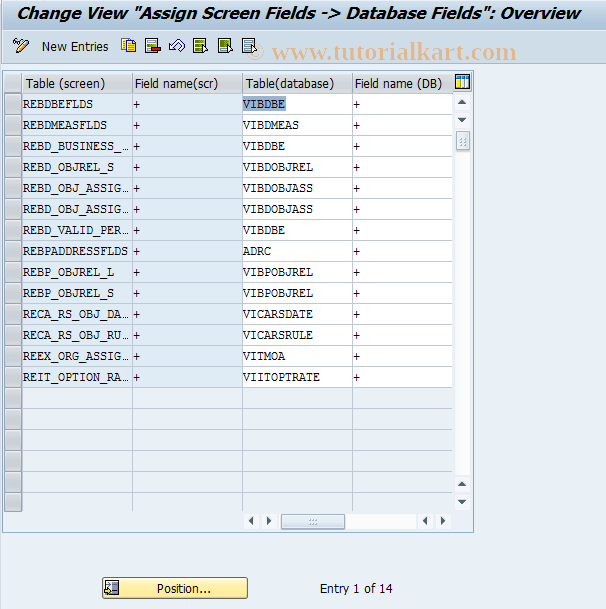Screen dimensions: 606x609
Task: Select row marker for REEX_ORG_ASSIG row
Action: (13, 356)
